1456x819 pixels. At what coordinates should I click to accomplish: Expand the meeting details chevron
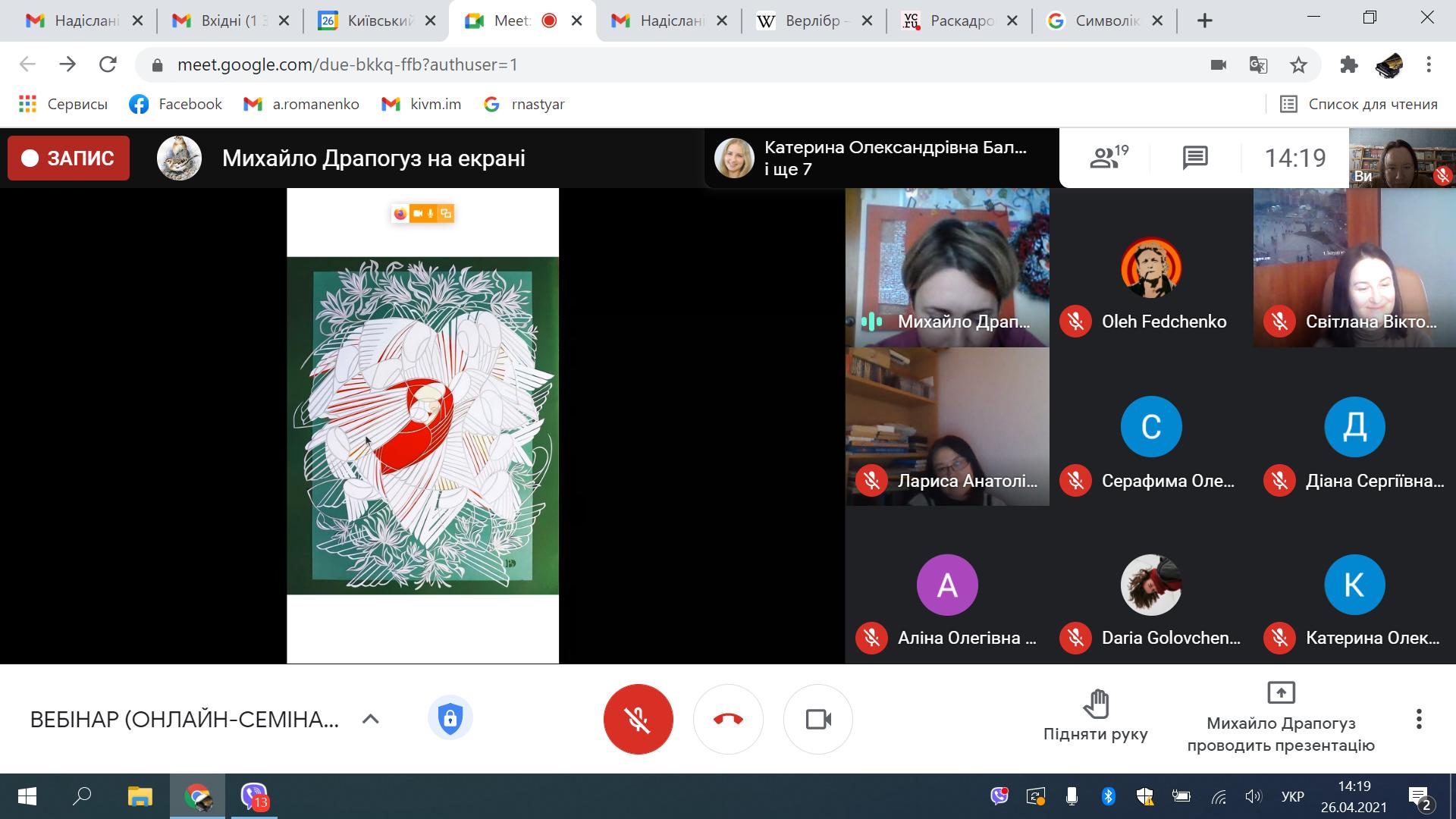coord(370,719)
